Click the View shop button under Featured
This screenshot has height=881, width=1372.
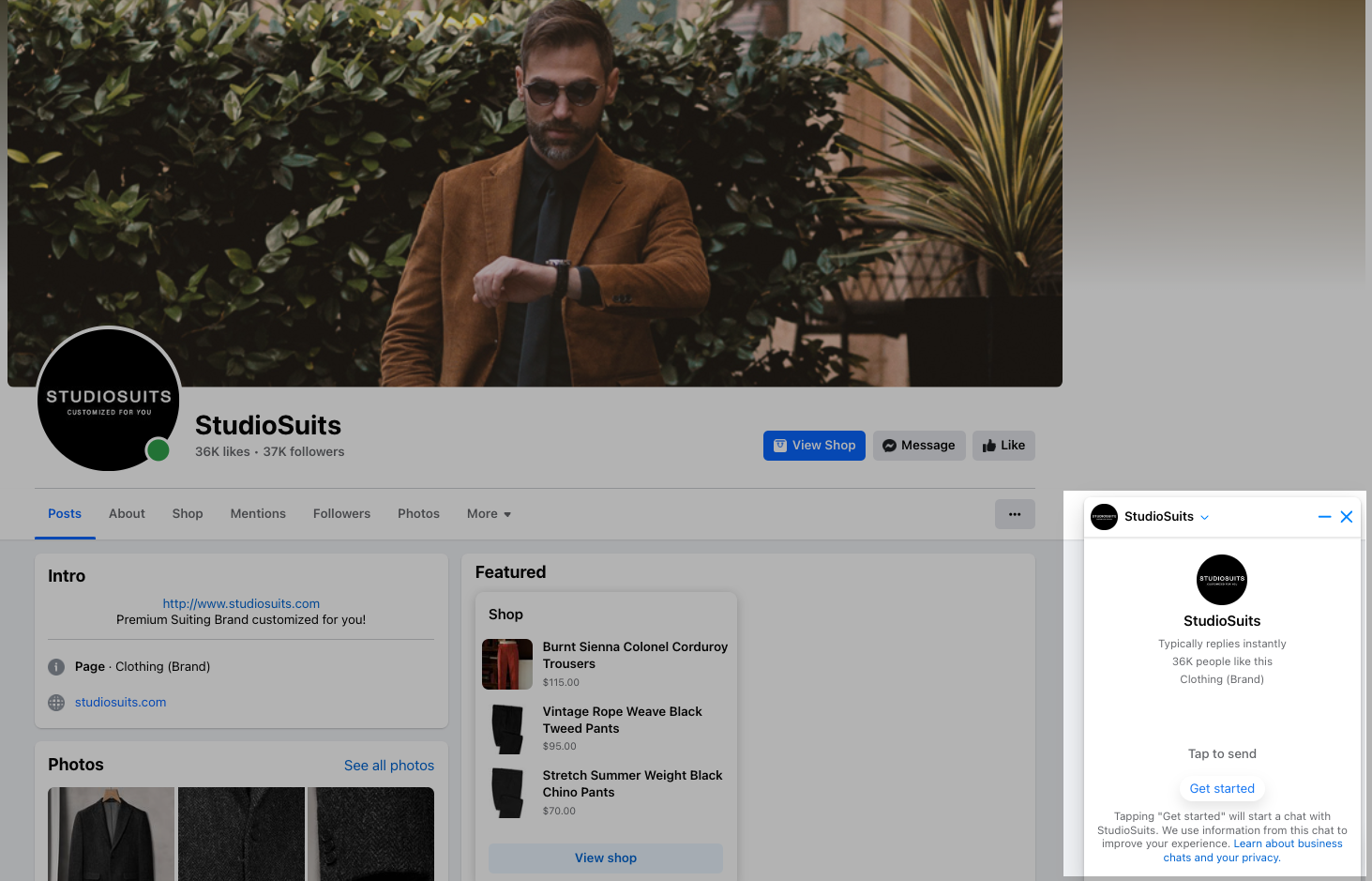(x=606, y=858)
